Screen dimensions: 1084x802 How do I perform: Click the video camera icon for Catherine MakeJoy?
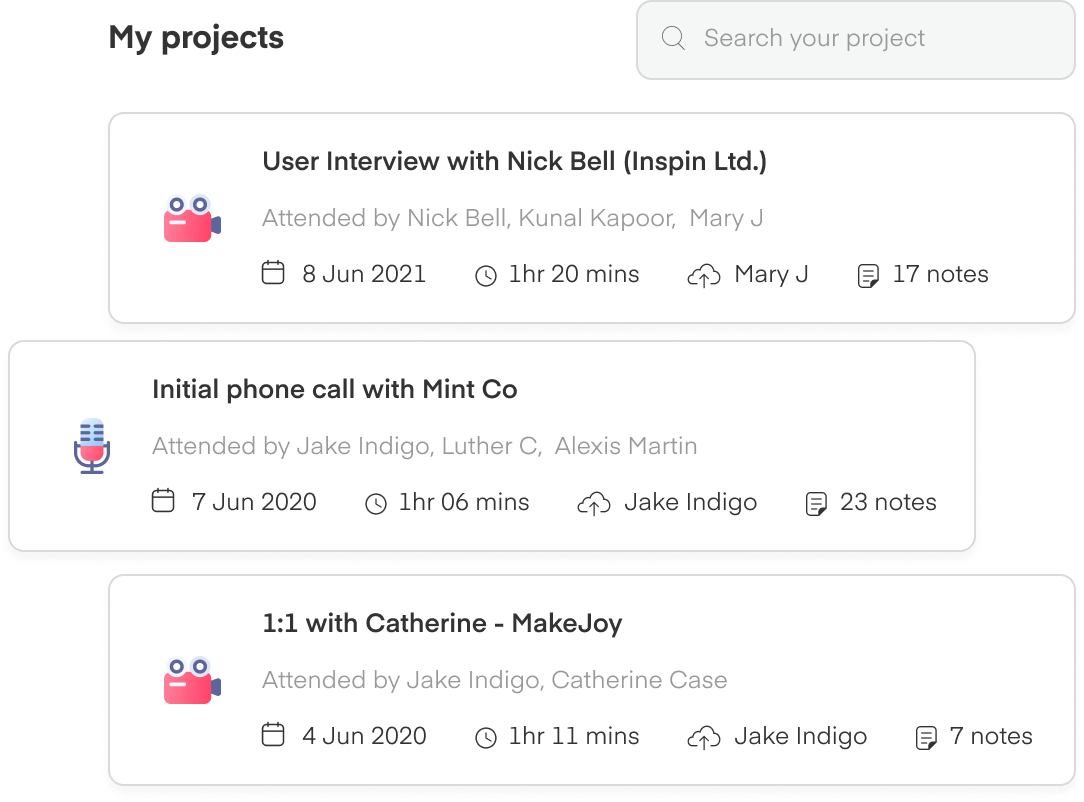(192, 680)
